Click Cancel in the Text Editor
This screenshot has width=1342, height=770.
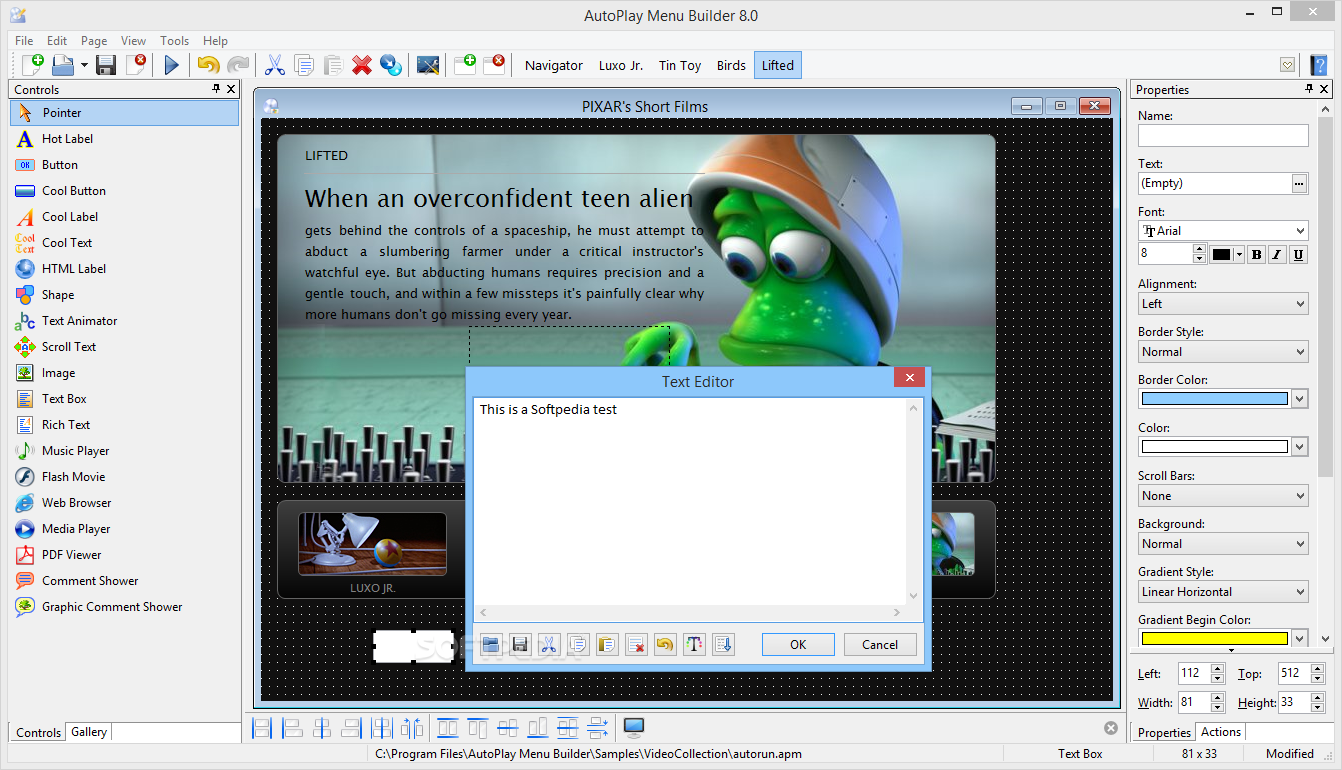(x=880, y=645)
